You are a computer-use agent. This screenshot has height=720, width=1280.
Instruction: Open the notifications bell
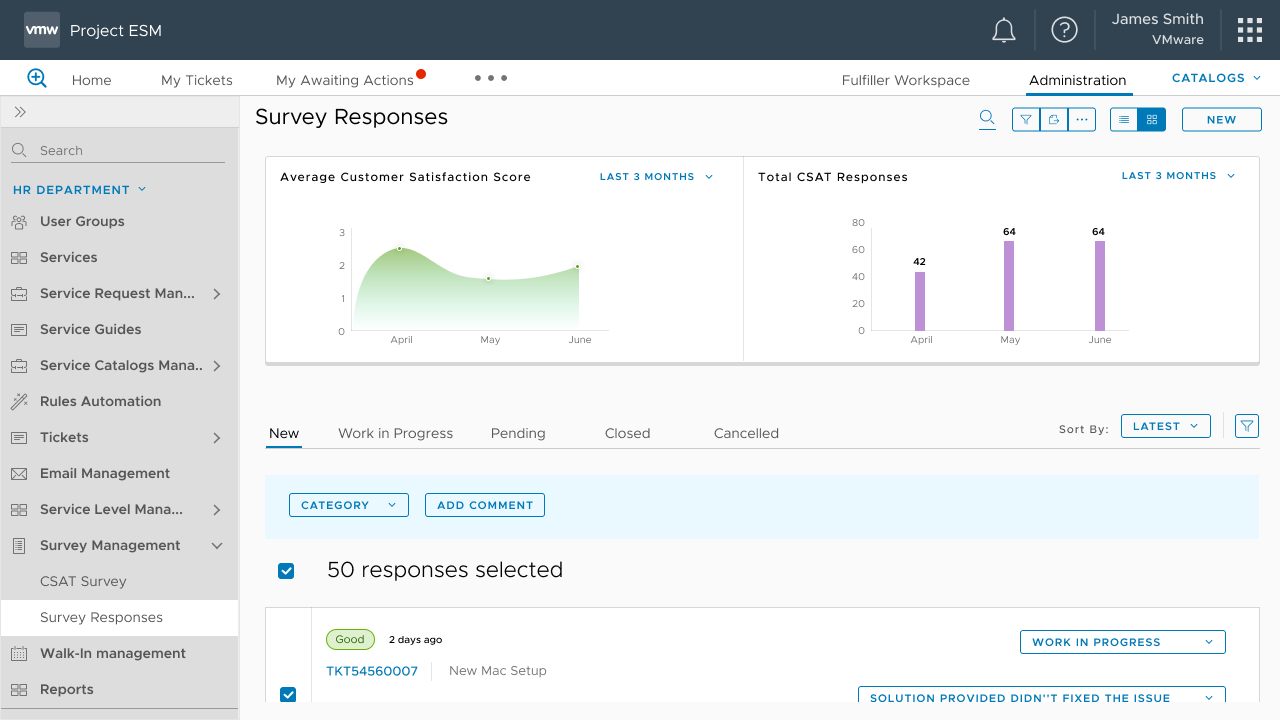click(1003, 31)
